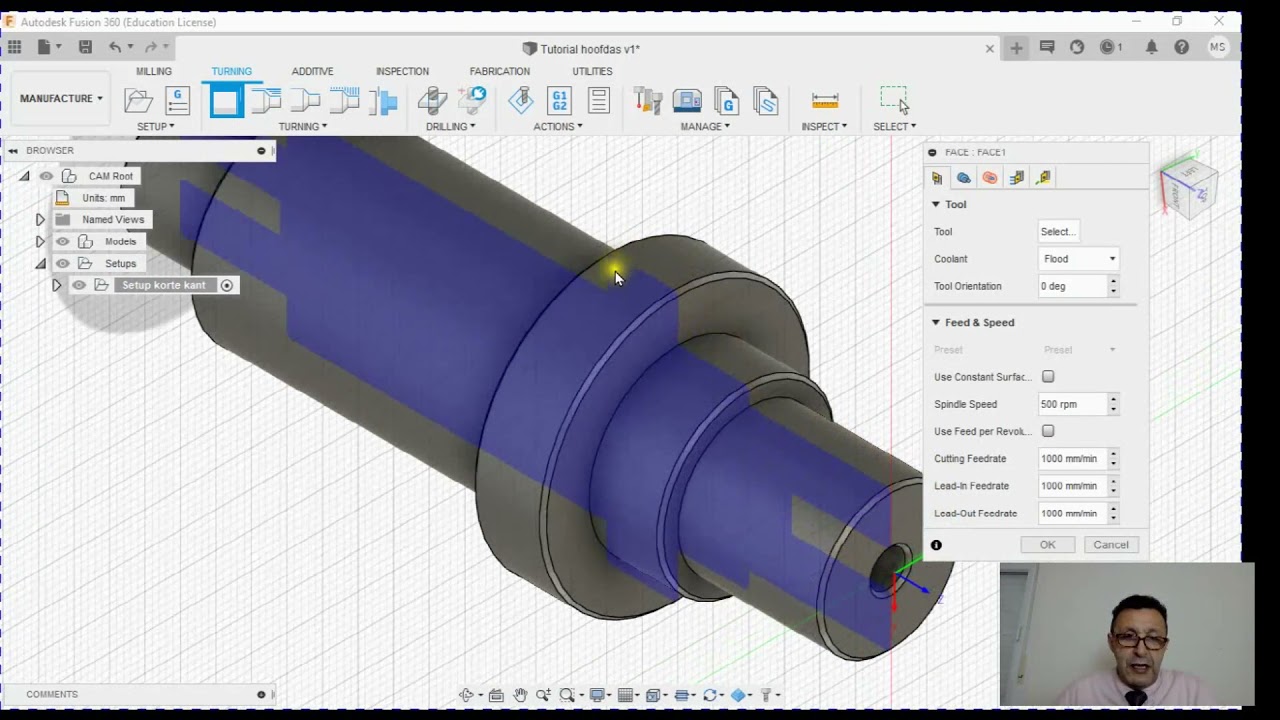
Task: Click the Post Process G1 G2 icon
Action: click(x=560, y=101)
